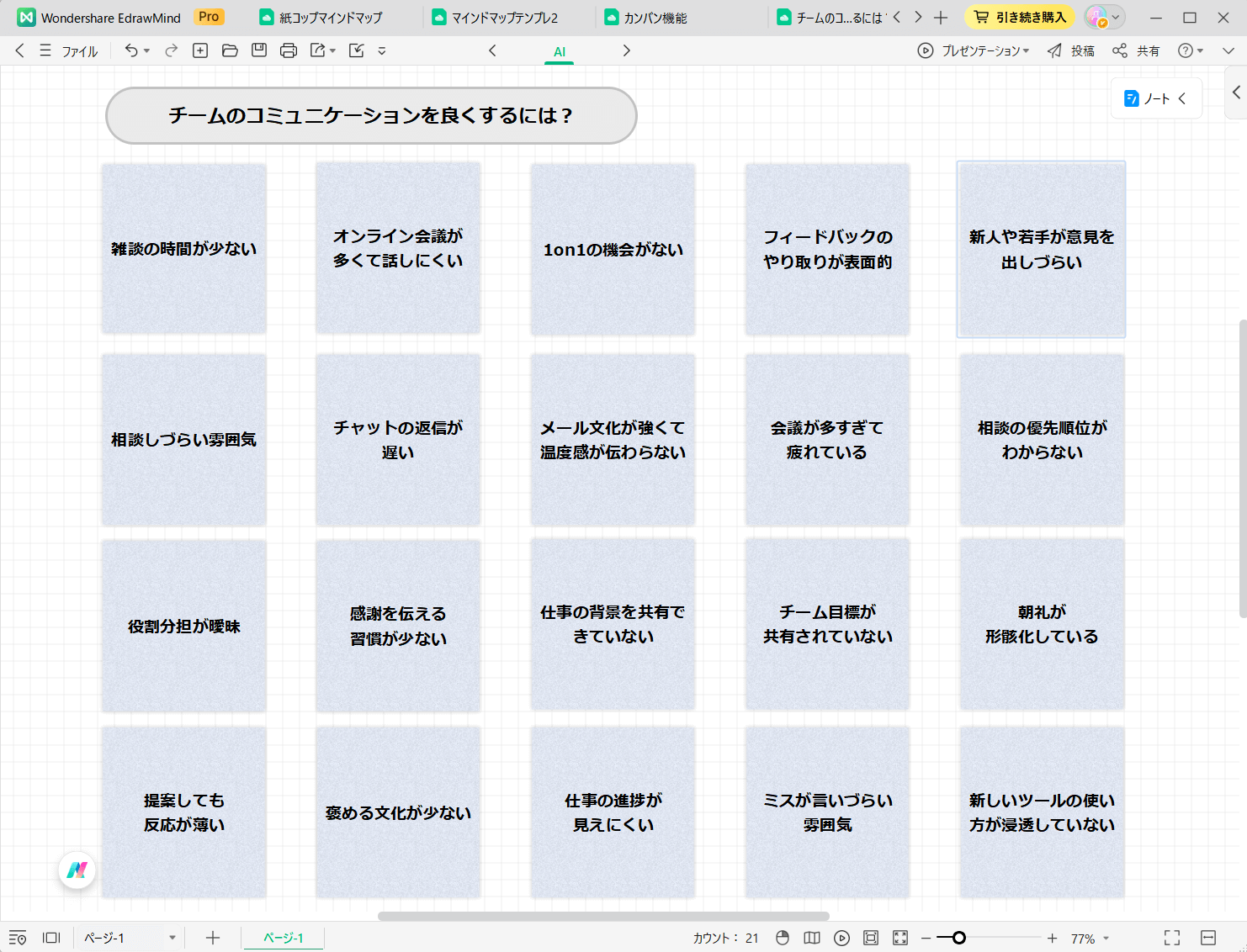Click the fit-to-window icon in status bar
1247x952 pixels.
pos(871,938)
